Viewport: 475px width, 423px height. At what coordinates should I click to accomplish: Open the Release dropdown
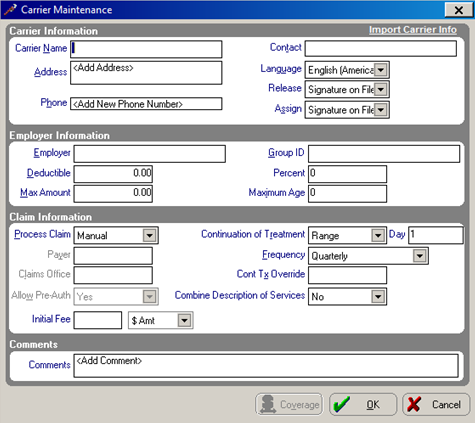tap(381, 89)
